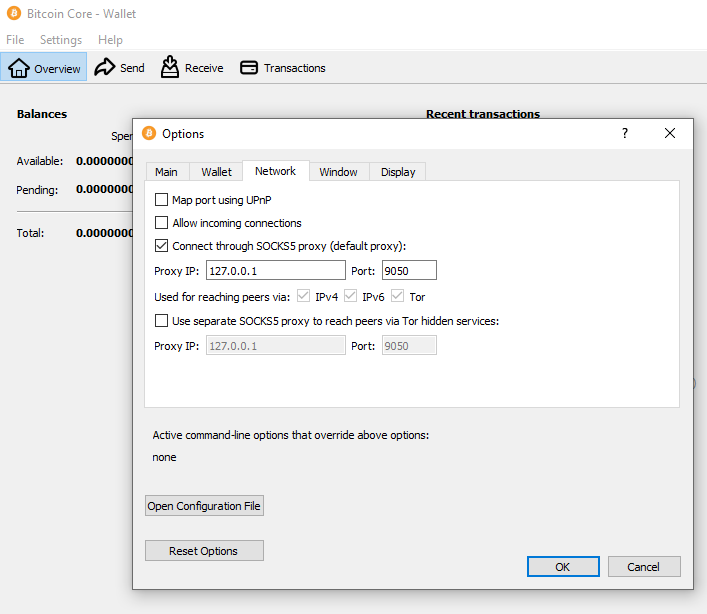Open the Transactions page
Screen dimensions: 707x614
(283, 68)
